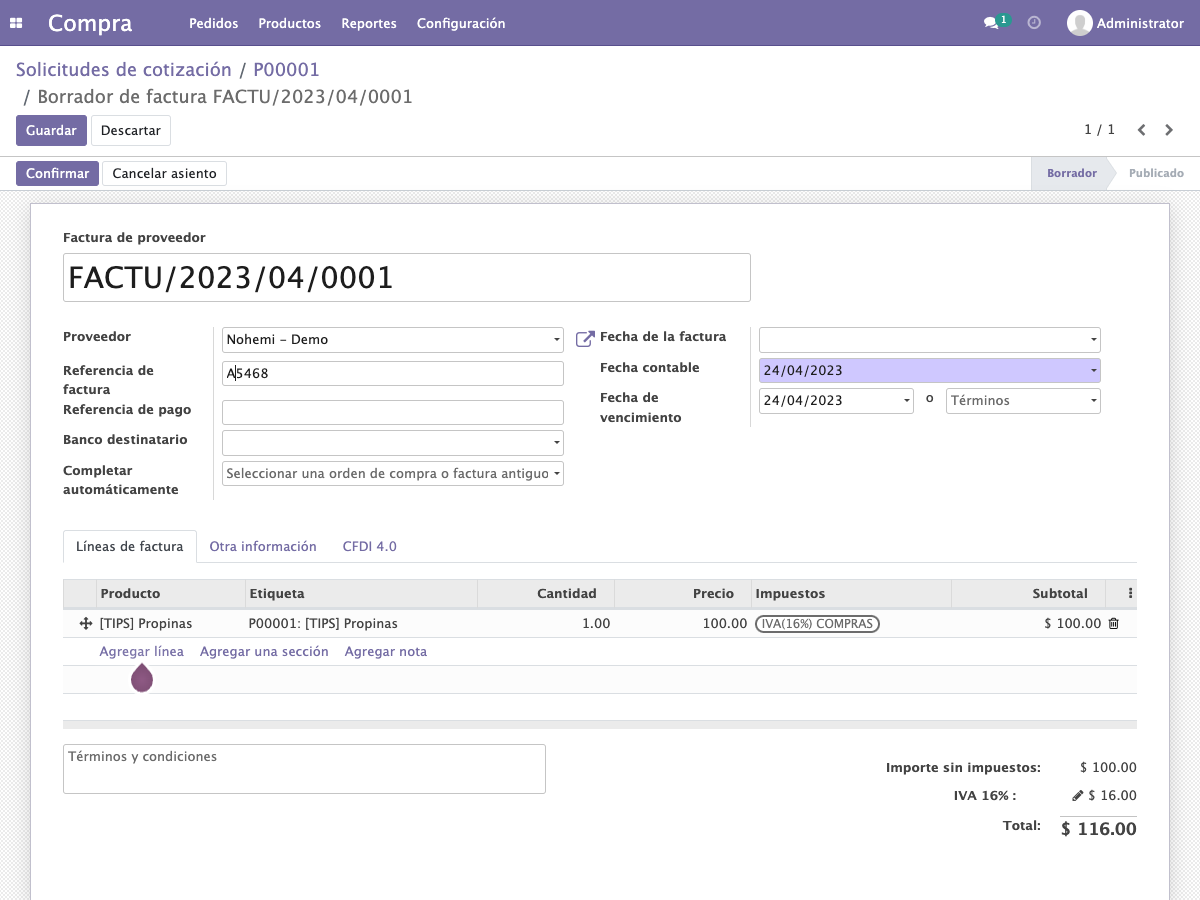Select the Líneas de factura tab
This screenshot has width=1200, height=900.
click(130, 547)
